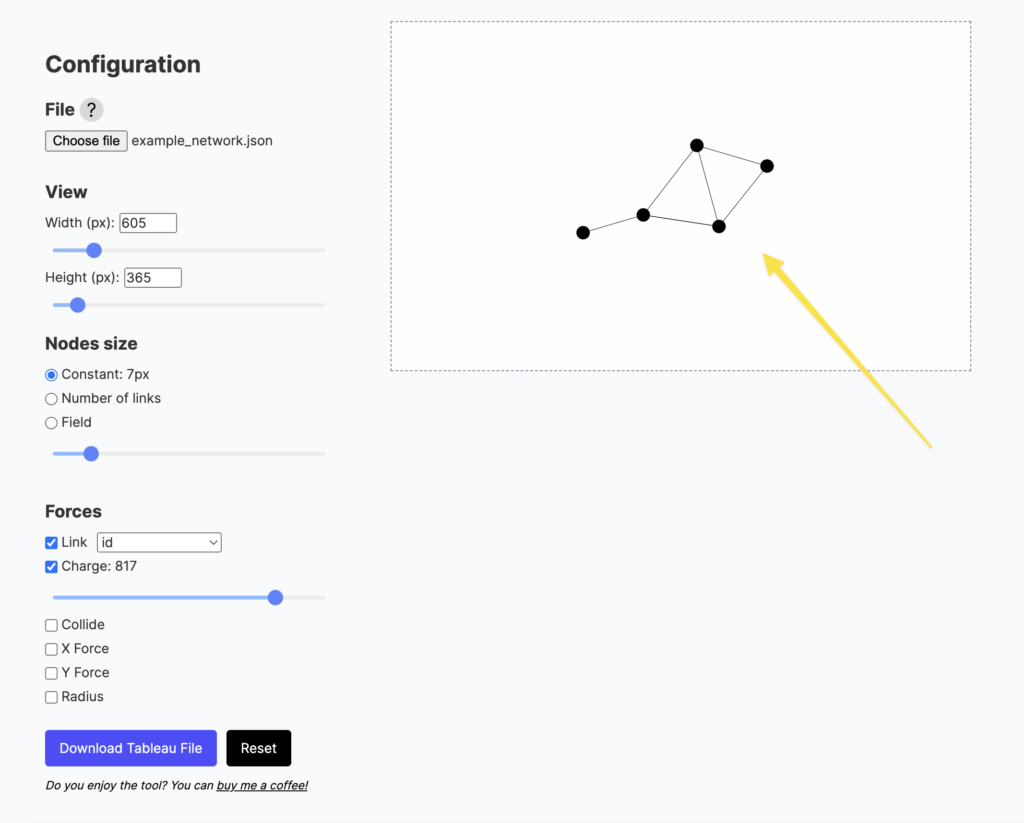Click the Width (px) input field
1024x823 pixels.
click(x=148, y=223)
